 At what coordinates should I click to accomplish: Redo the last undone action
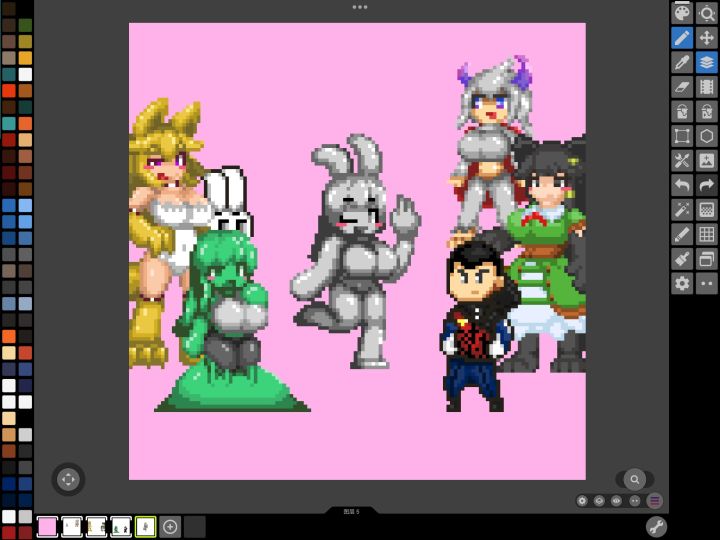click(706, 185)
